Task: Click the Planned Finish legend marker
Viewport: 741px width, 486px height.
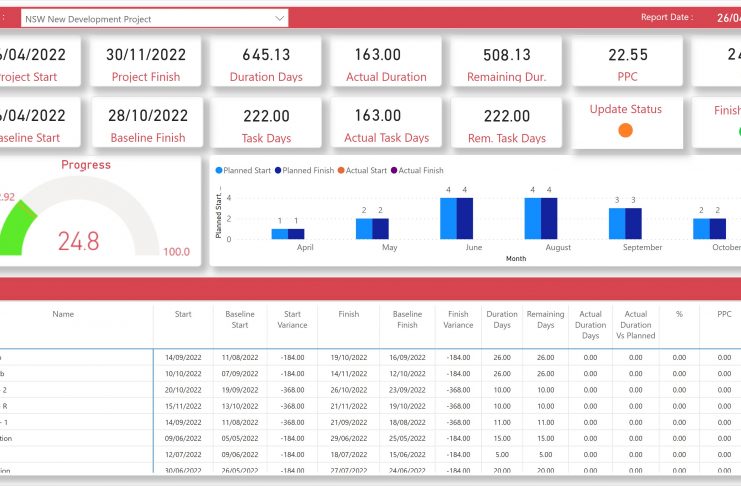Action: [278, 171]
